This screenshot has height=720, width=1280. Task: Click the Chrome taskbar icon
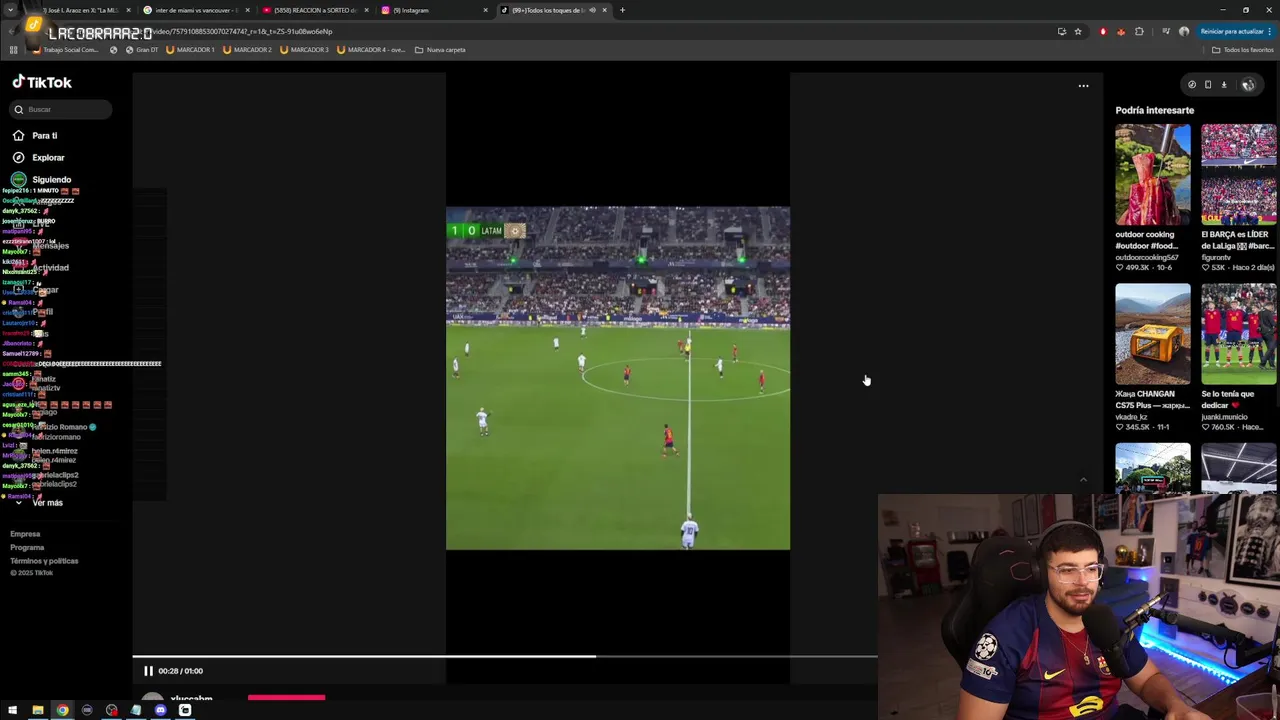tap(62, 710)
